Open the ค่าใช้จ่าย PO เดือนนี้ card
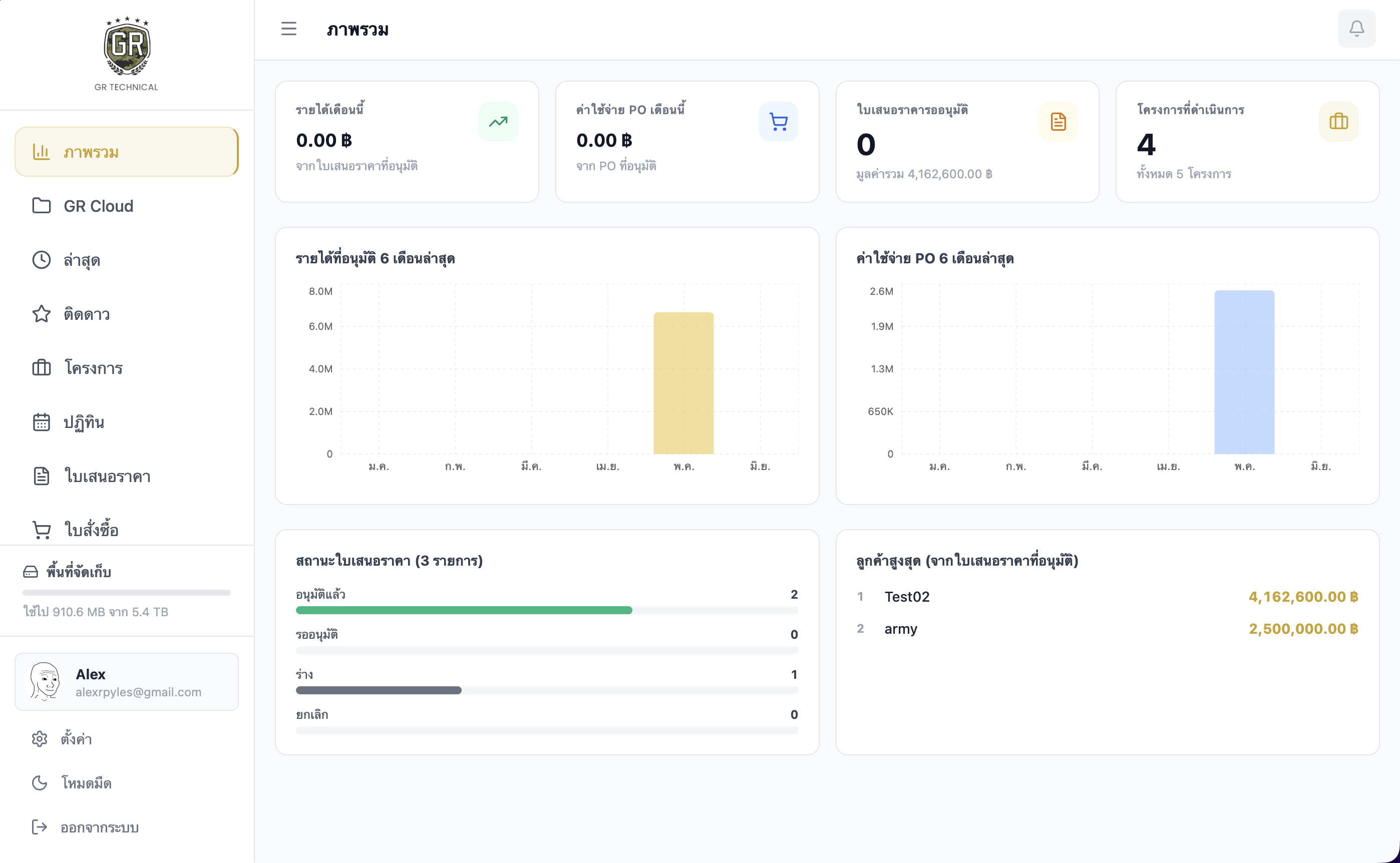This screenshot has height=863, width=1400. pos(687,142)
